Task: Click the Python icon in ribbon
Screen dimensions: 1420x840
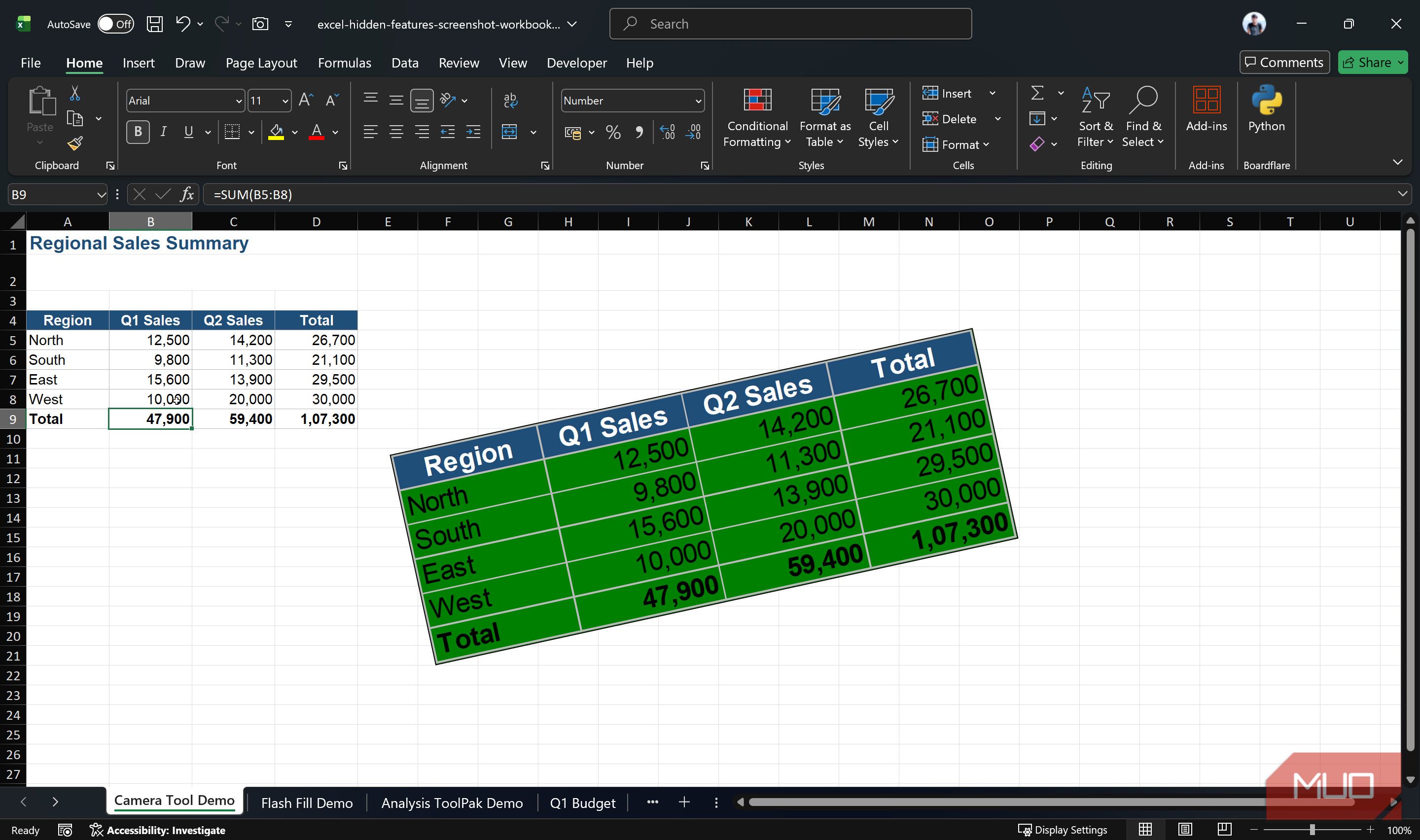Action: (x=1267, y=108)
